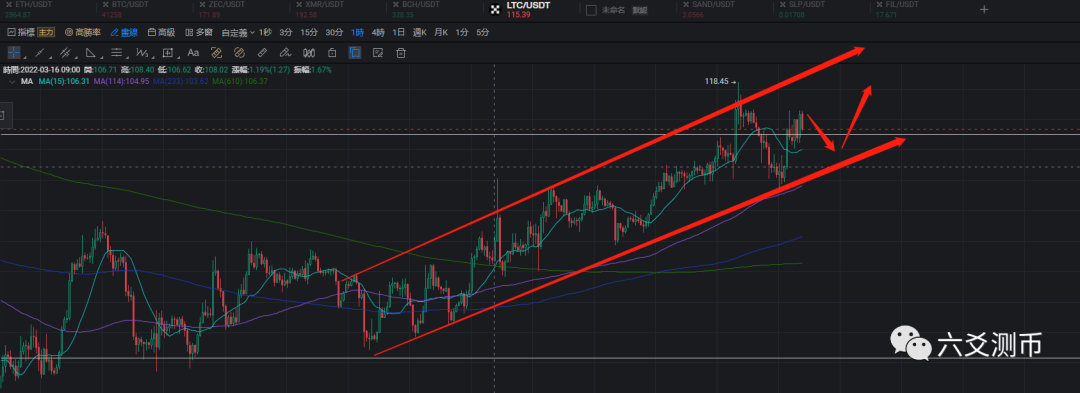Switch to 30分 timeframe

click(x=334, y=32)
